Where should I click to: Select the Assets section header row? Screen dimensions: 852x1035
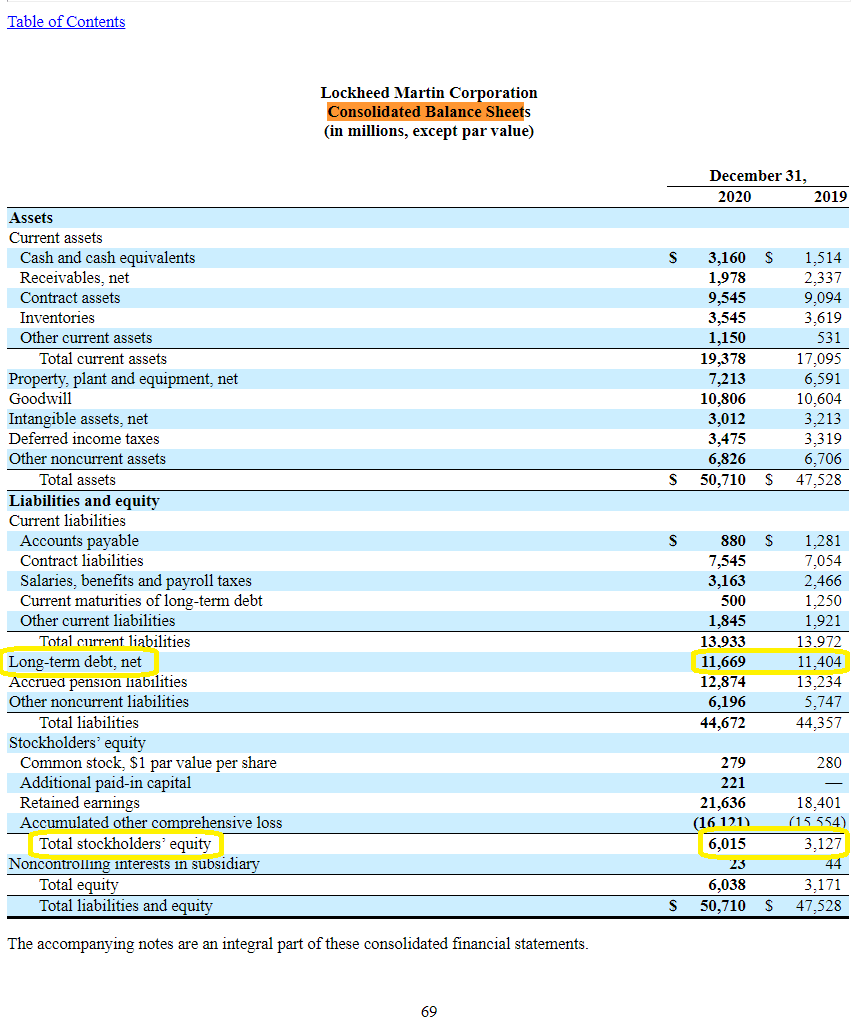(29, 217)
